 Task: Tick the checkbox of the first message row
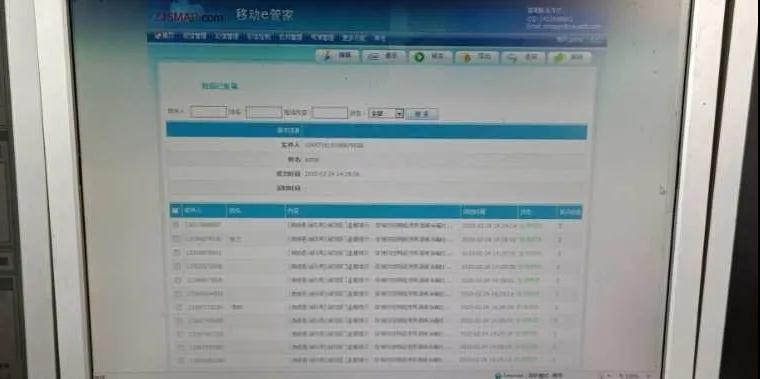coord(176,225)
